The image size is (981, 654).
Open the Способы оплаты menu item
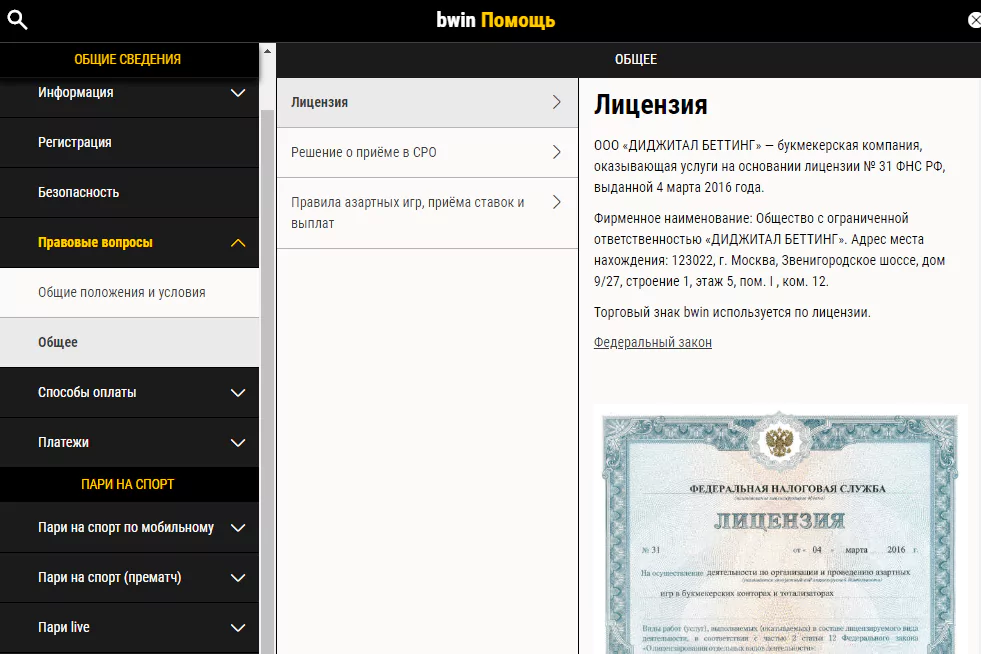pyautogui.click(x=130, y=393)
